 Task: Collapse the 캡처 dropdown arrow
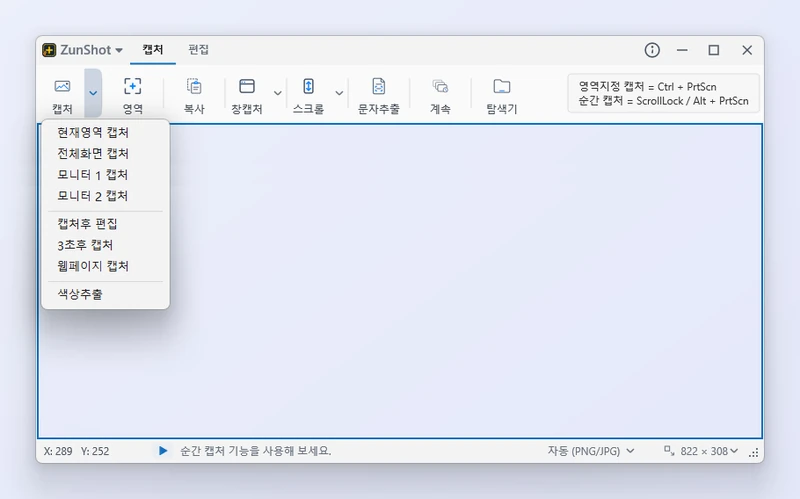click(93, 93)
